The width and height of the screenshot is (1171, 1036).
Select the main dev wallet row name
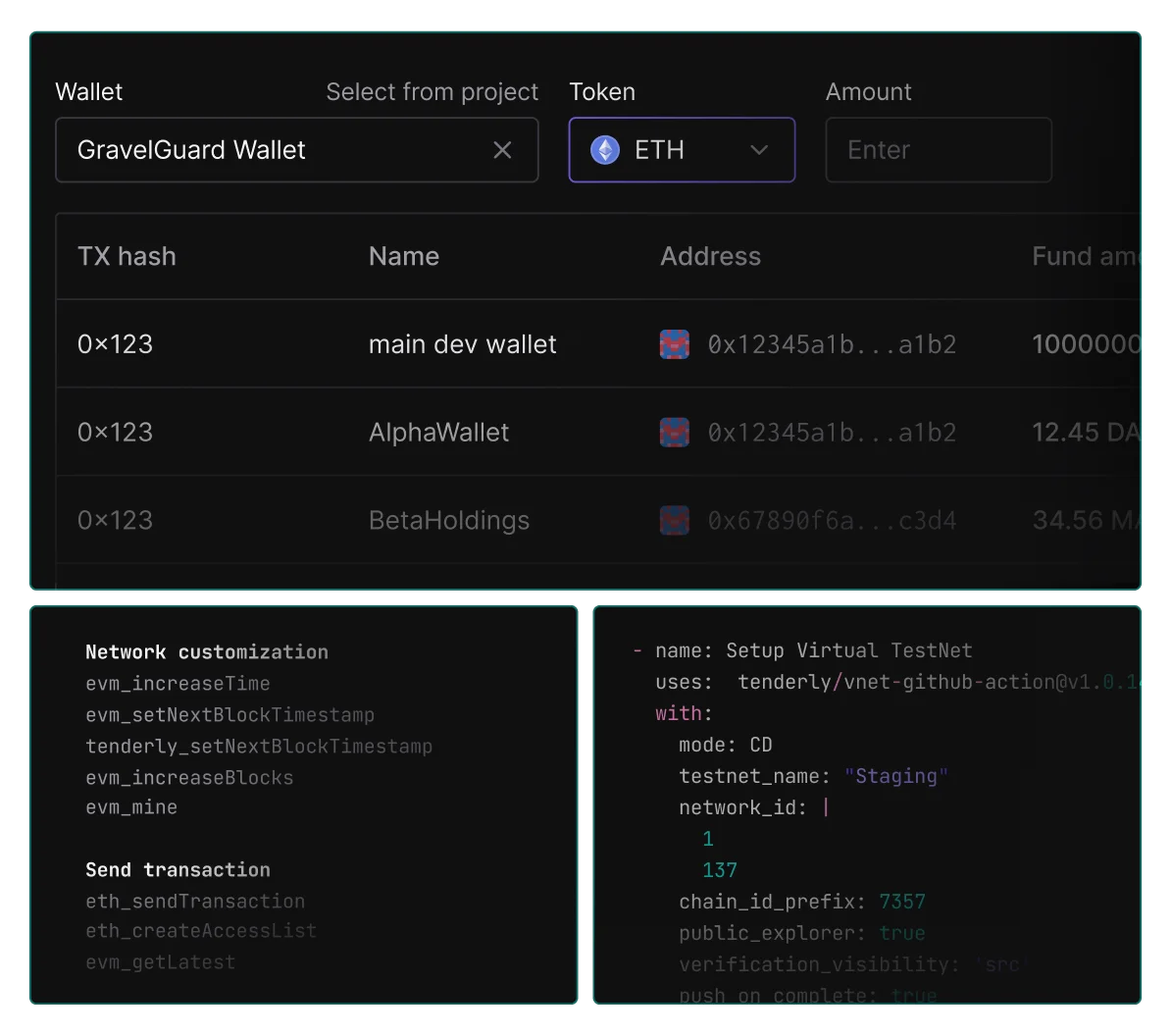(x=462, y=344)
